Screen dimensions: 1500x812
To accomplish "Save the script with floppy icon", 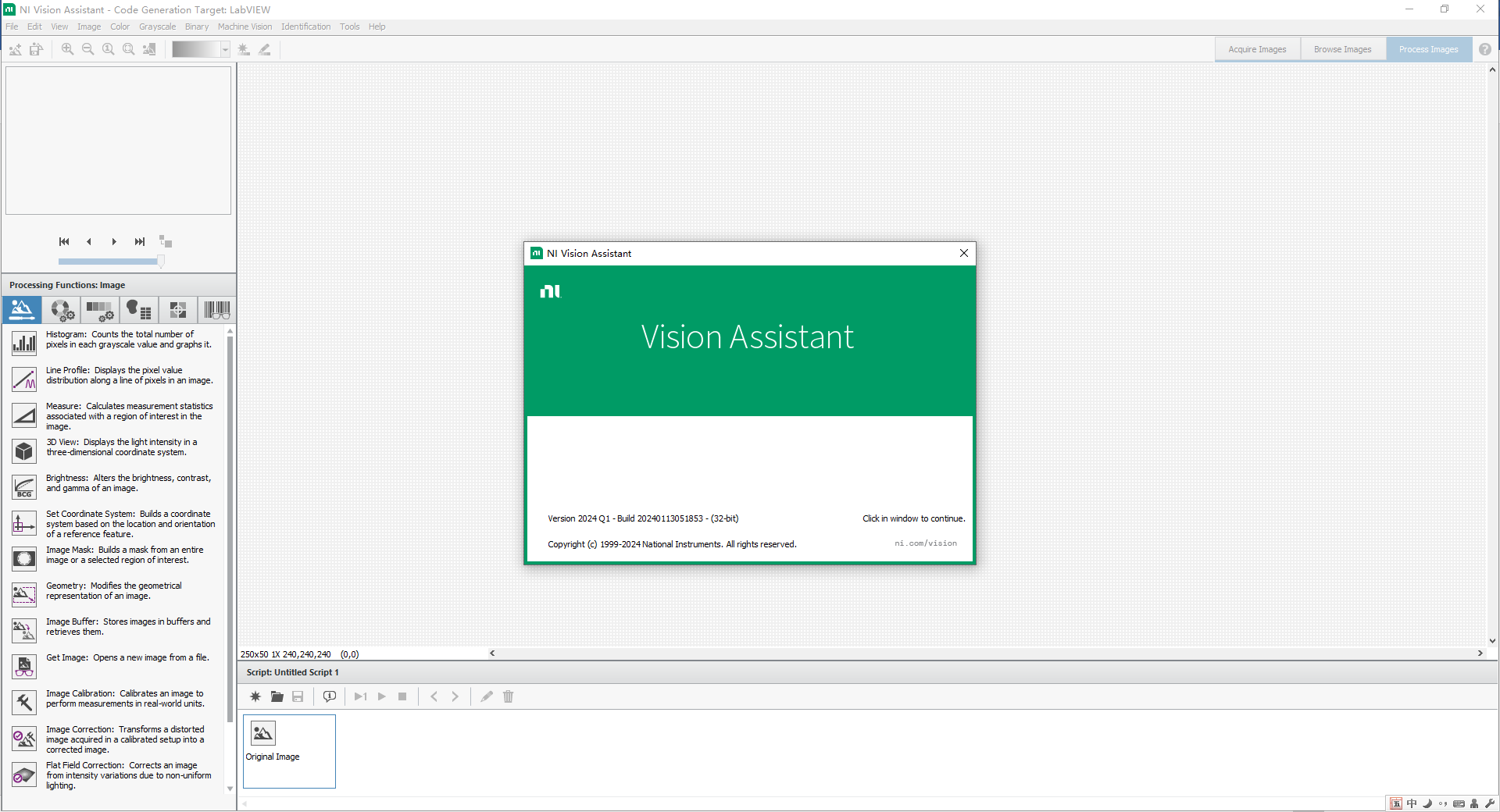I will (298, 696).
